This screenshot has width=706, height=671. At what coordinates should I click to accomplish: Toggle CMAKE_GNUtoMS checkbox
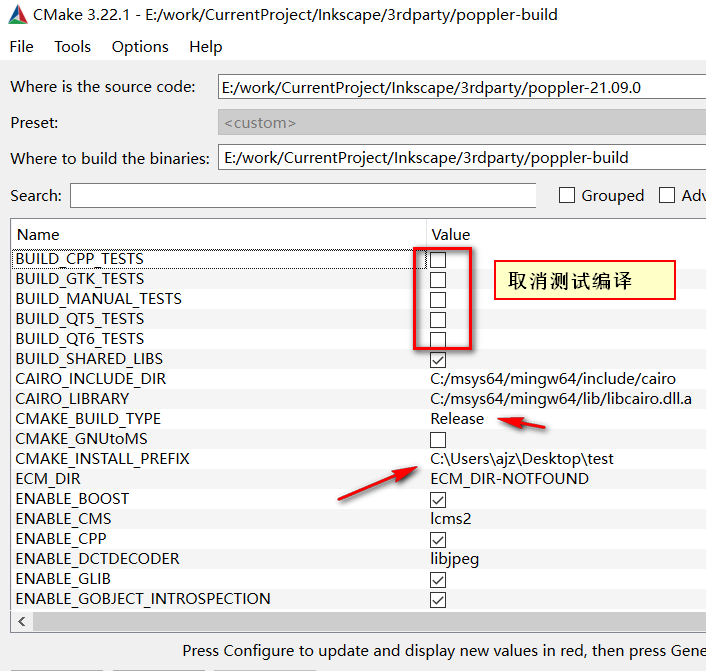point(438,440)
